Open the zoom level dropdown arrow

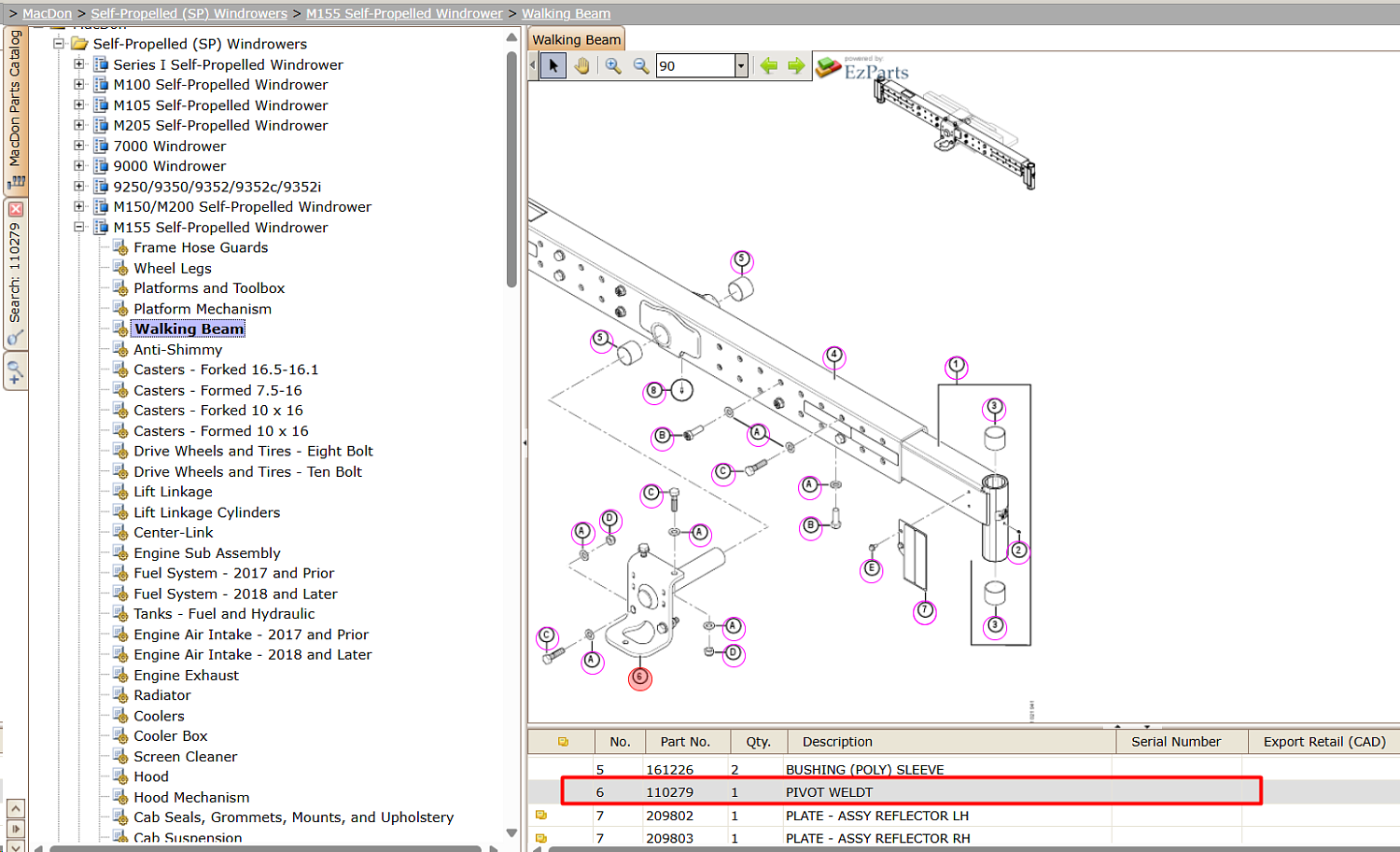pos(741,65)
